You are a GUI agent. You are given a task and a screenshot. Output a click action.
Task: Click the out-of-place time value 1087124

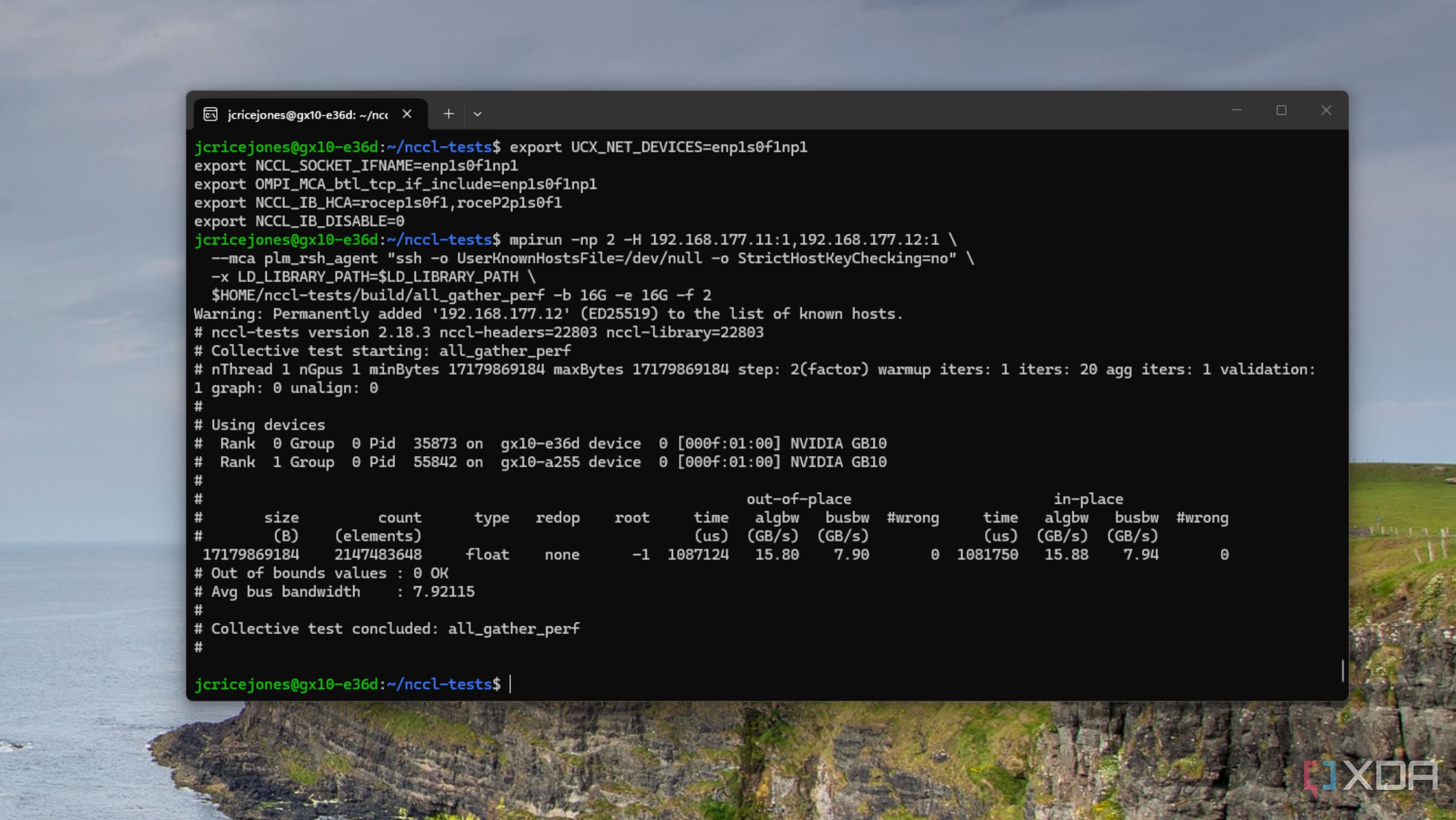point(698,555)
